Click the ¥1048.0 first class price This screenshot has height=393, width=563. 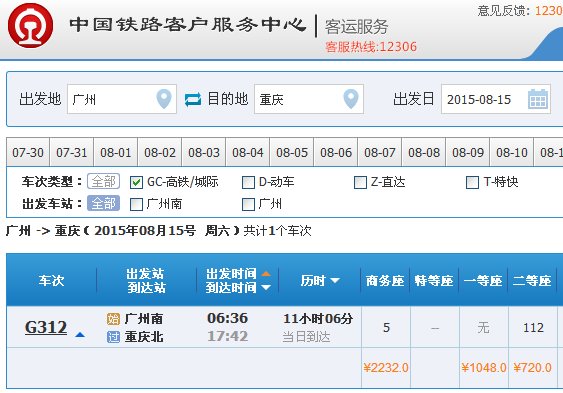click(x=484, y=368)
